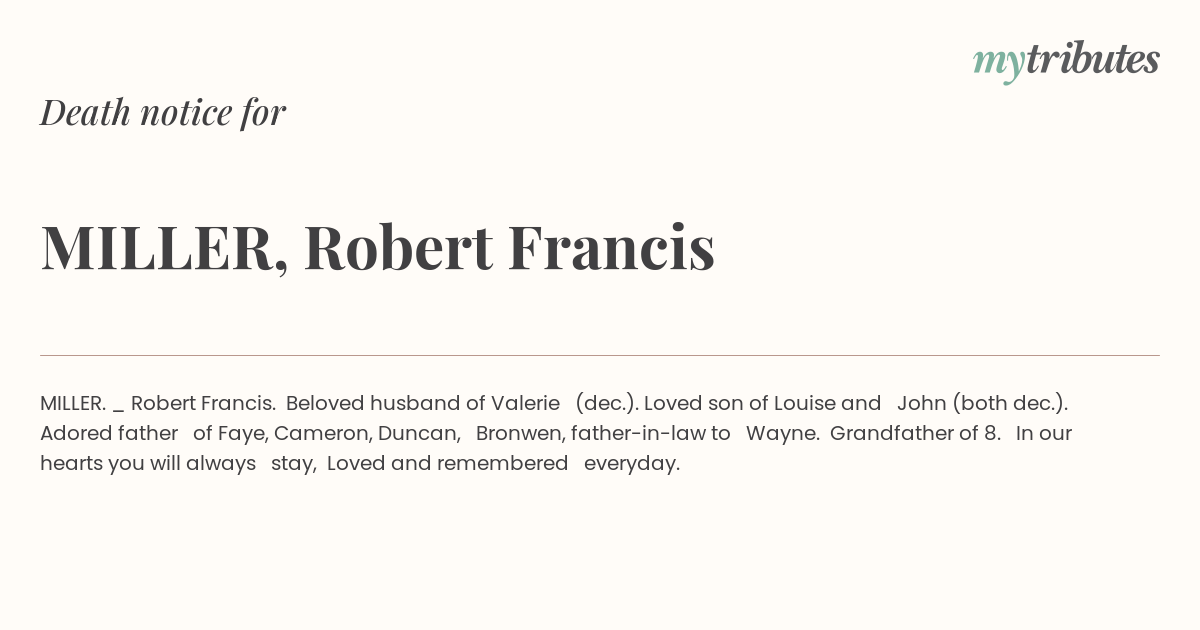Click the green 'my' part of logo
Image resolution: width=1200 pixels, height=630 pixels.
(x=998, y=65)
